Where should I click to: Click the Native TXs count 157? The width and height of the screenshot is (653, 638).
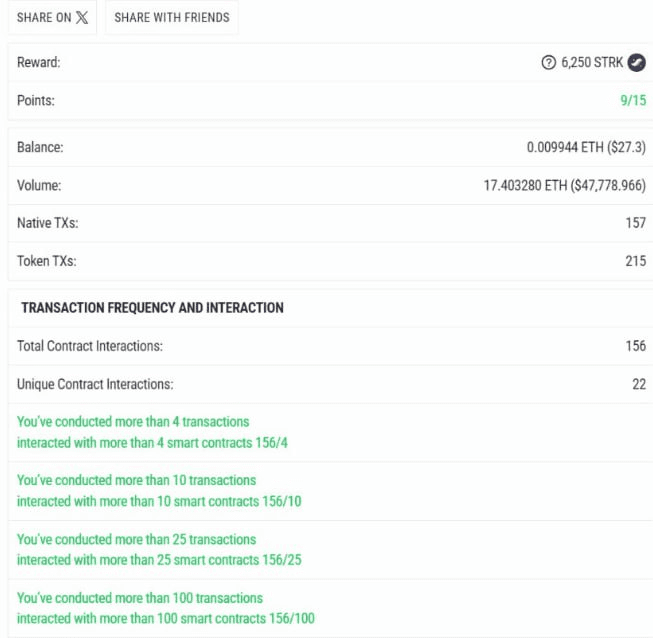636,223
